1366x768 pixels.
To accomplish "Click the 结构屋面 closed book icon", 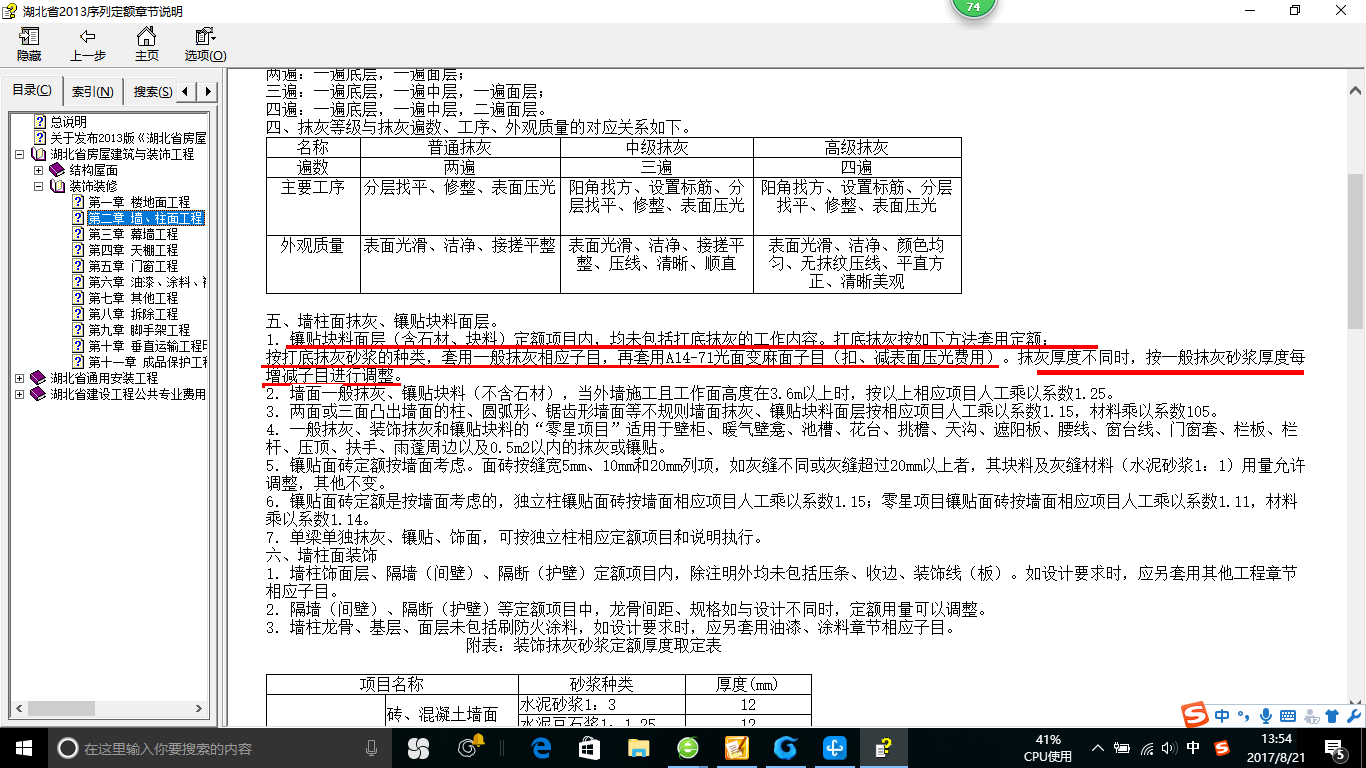I will (57, 170).
